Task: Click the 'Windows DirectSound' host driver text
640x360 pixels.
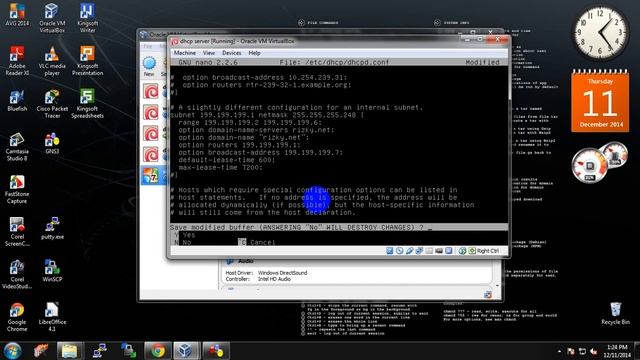Action: click(282, 273)
